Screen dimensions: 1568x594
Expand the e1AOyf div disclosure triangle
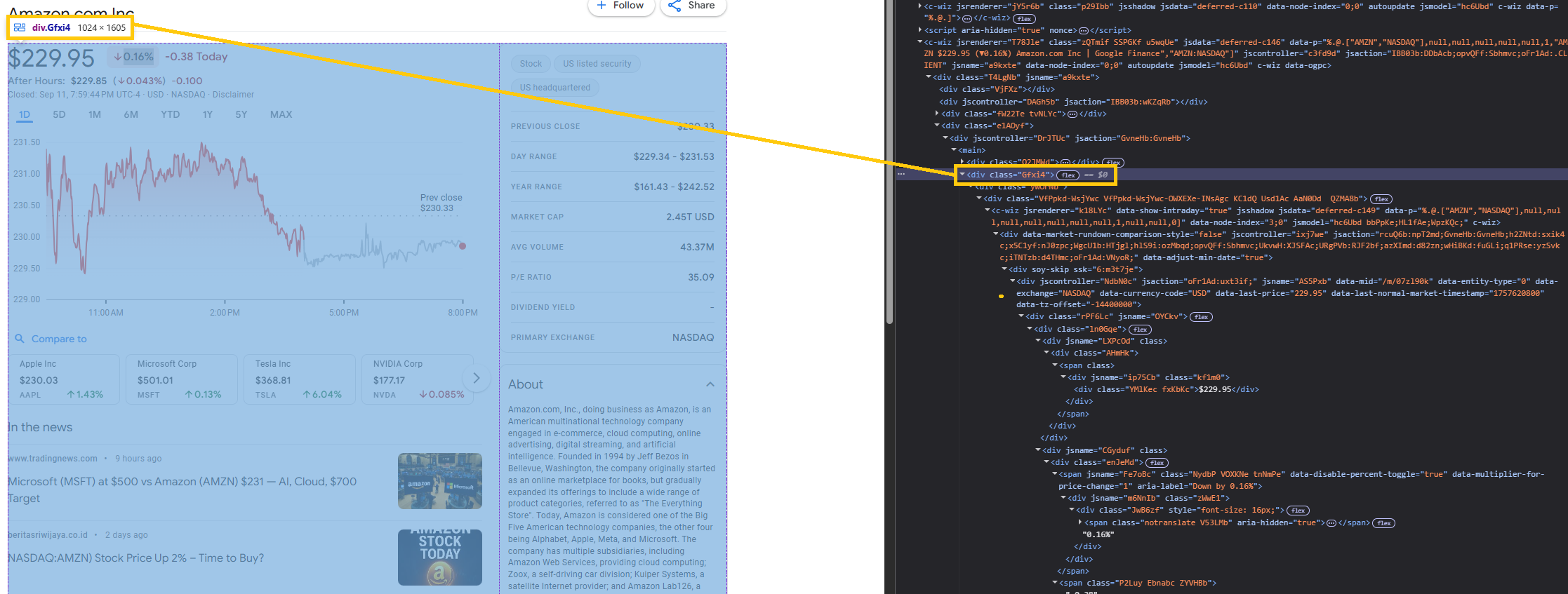937,126
